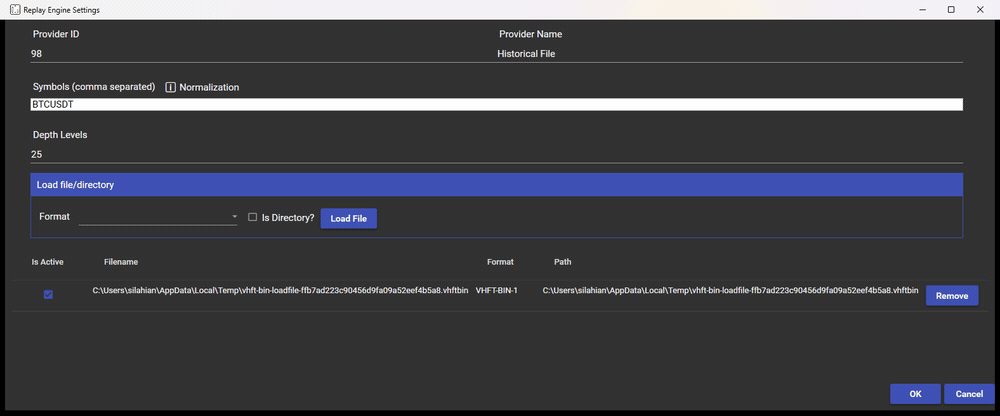Click the Format column header in table
This screenshot has width=1000, height=416.
(x=500, y=262)
